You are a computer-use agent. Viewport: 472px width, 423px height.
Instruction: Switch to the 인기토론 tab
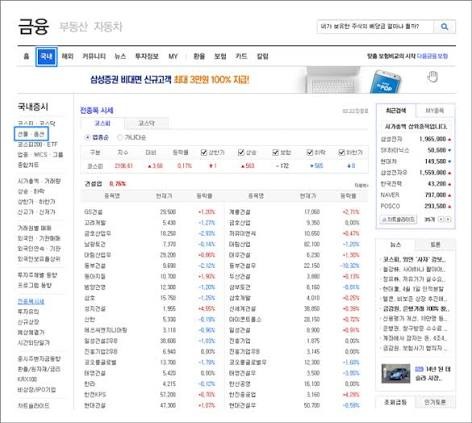pyautogui.click(x=435, y=402)
